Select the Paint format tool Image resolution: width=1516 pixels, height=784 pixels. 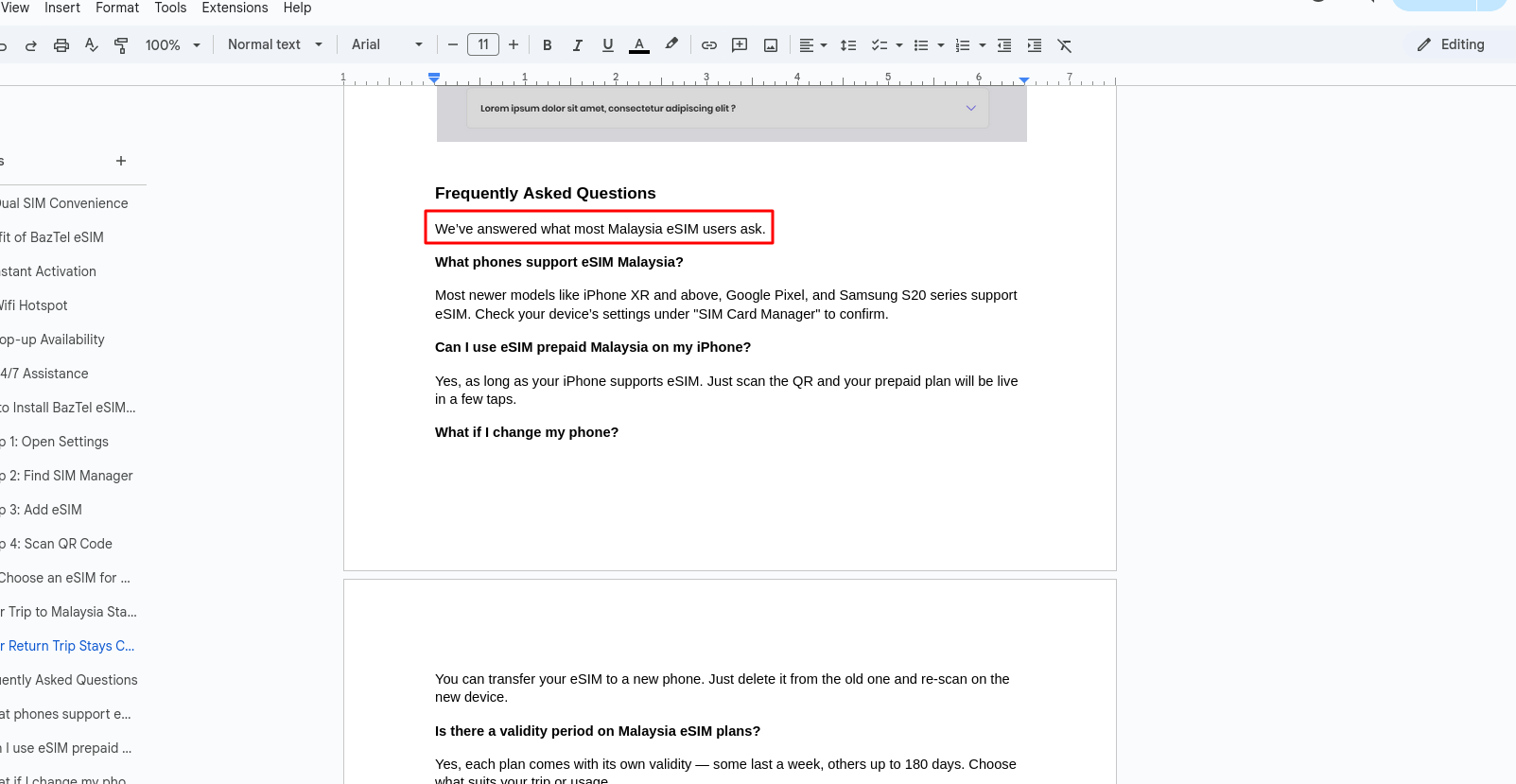[121, 45]
